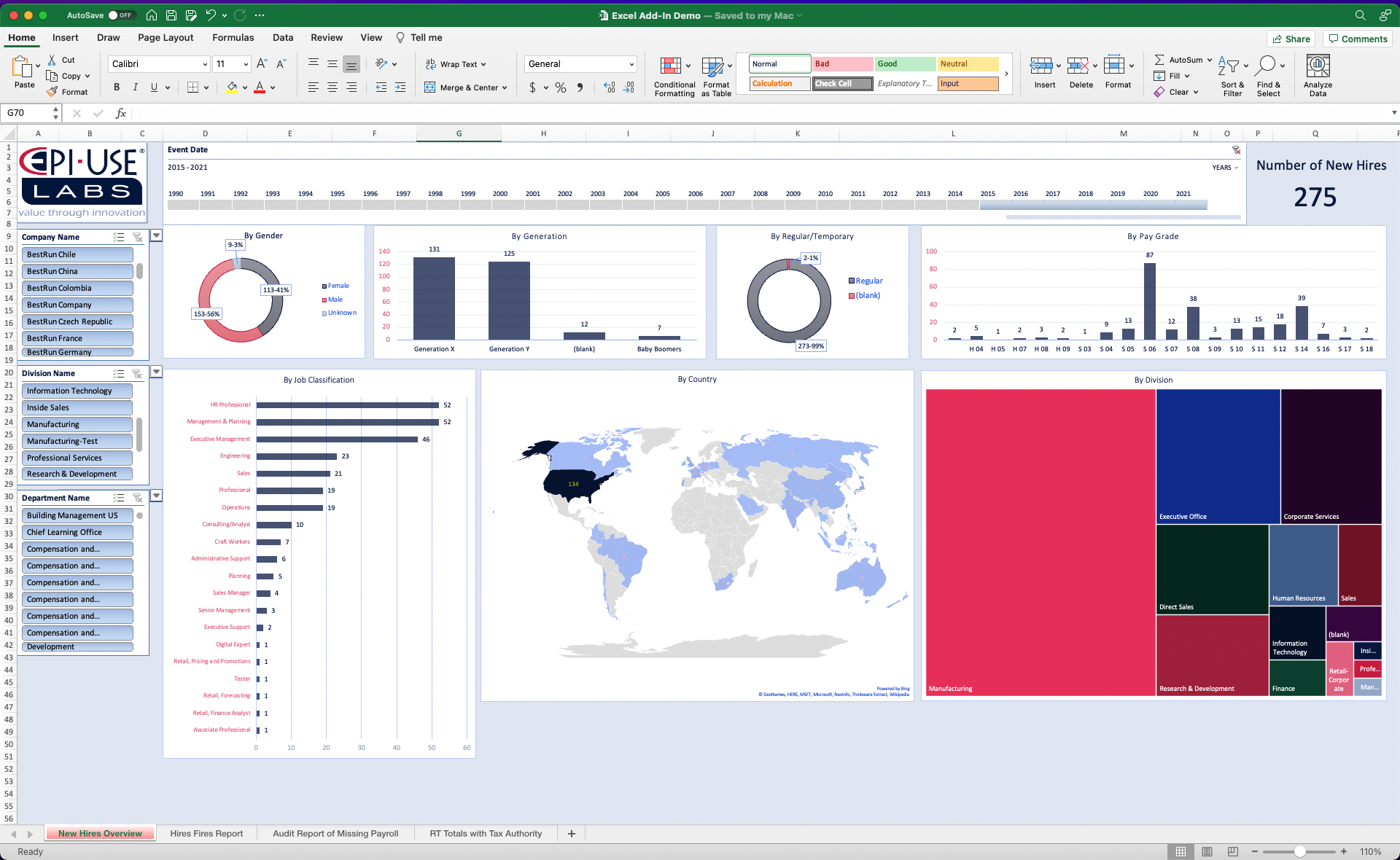Click the Analyze Data icon

point(1317,66)
